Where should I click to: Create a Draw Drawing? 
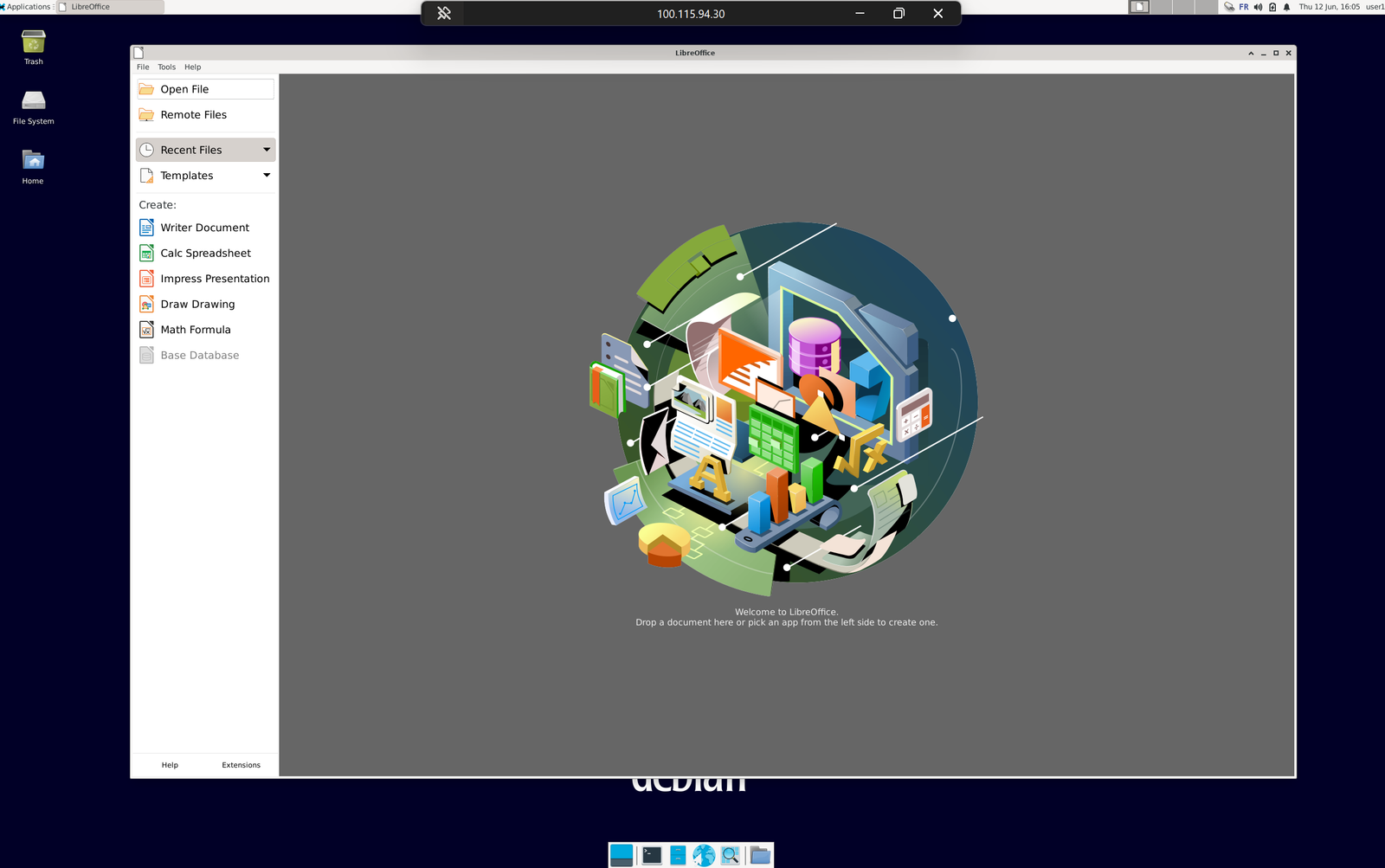tap(196, 304)
